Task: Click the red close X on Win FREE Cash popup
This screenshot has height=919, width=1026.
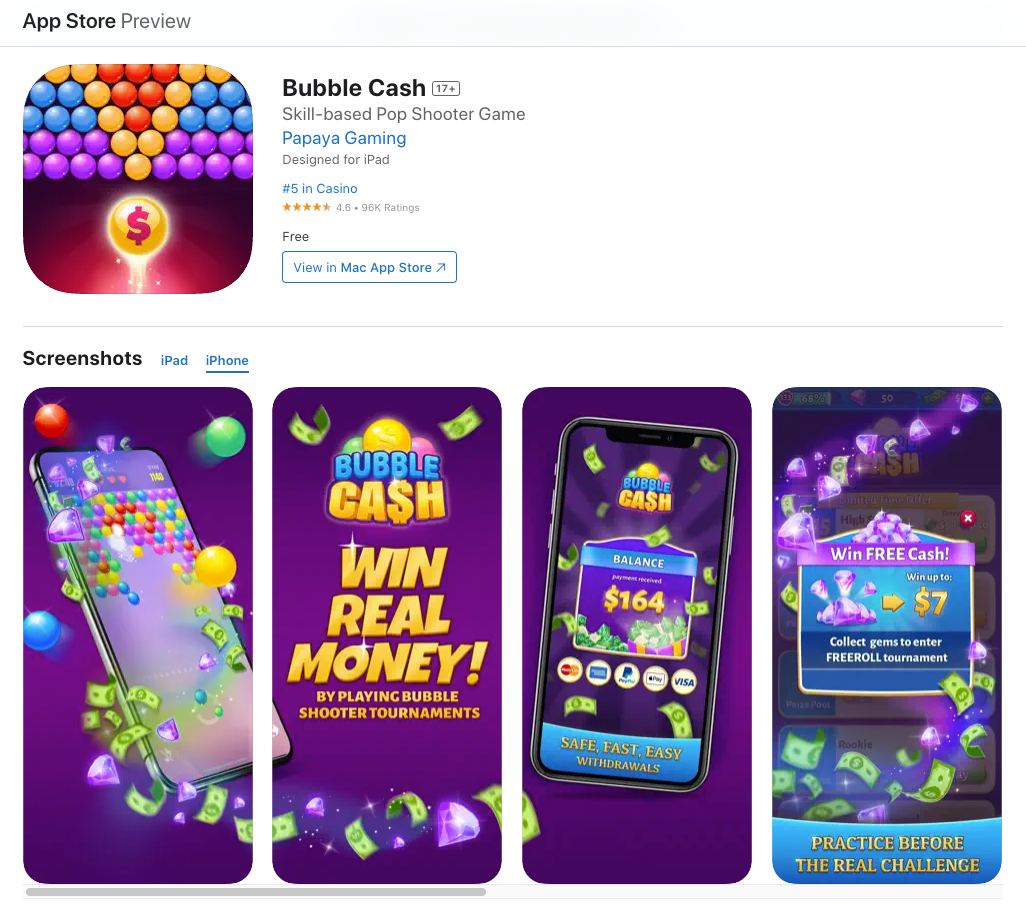Action: (x=968, y=518)
